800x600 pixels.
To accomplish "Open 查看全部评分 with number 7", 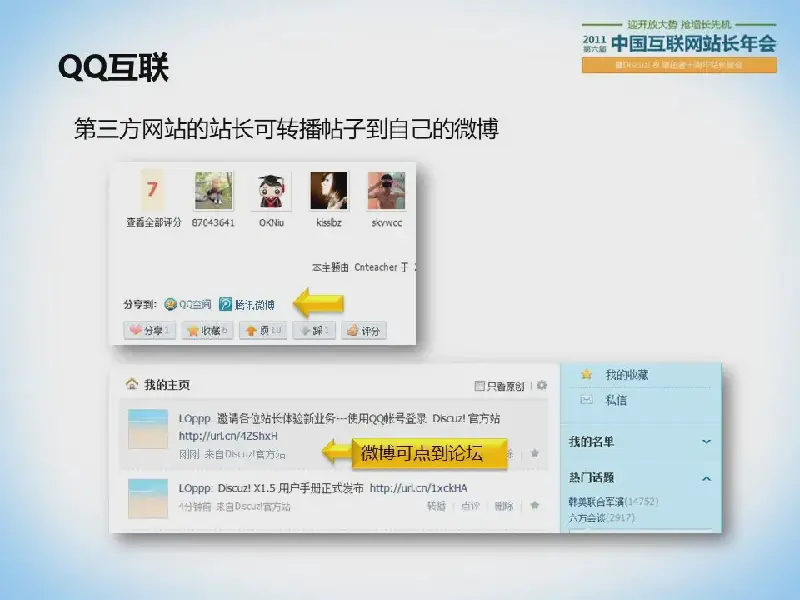I will click(153, 199).
